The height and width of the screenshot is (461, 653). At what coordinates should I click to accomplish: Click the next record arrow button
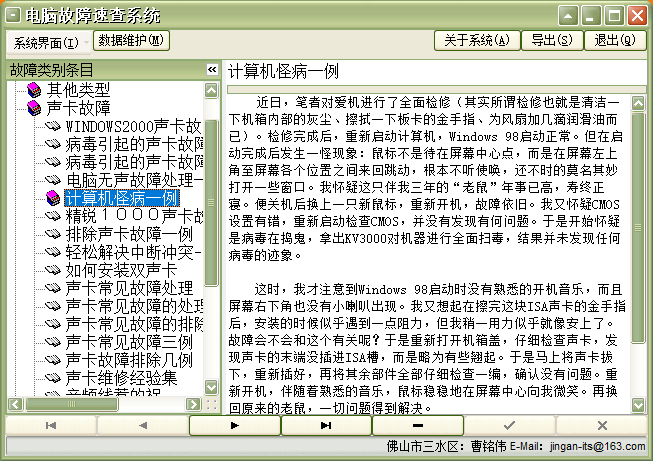[x=234, y=425]
